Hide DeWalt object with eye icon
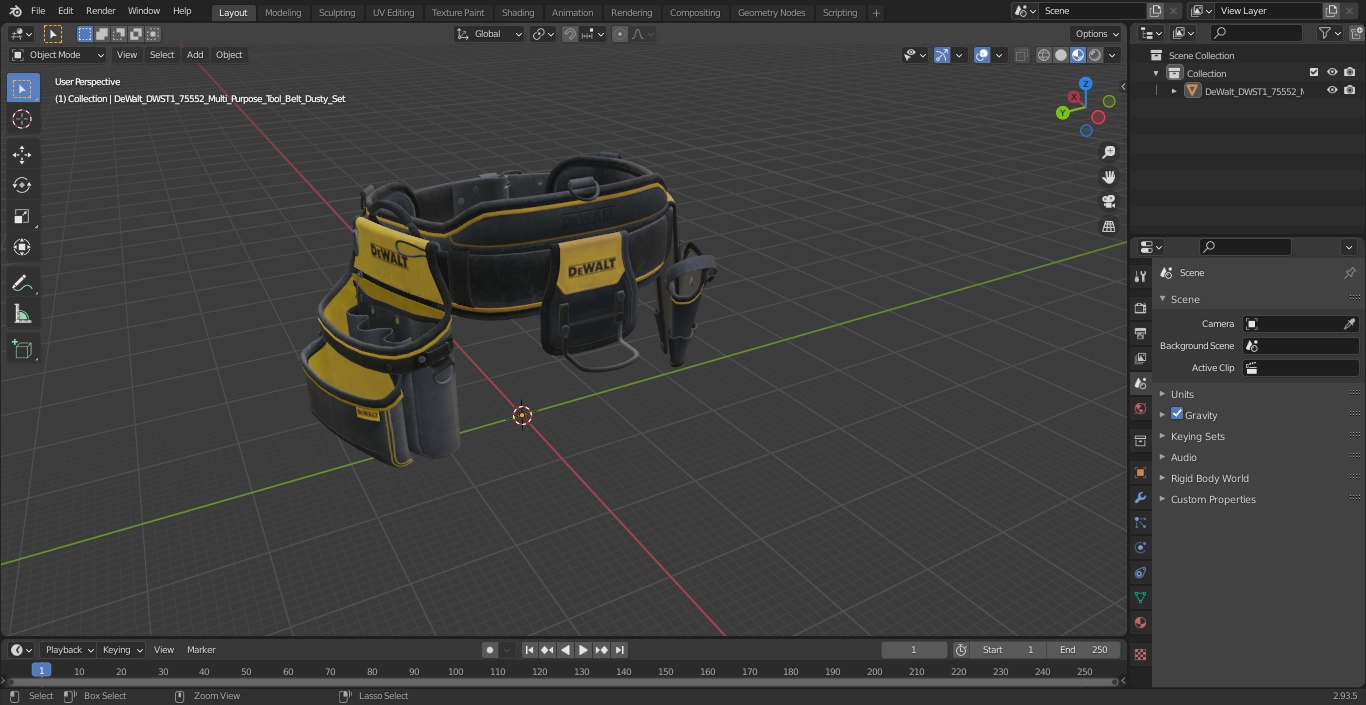The image size is (1366, 705). pos(1332,90)
